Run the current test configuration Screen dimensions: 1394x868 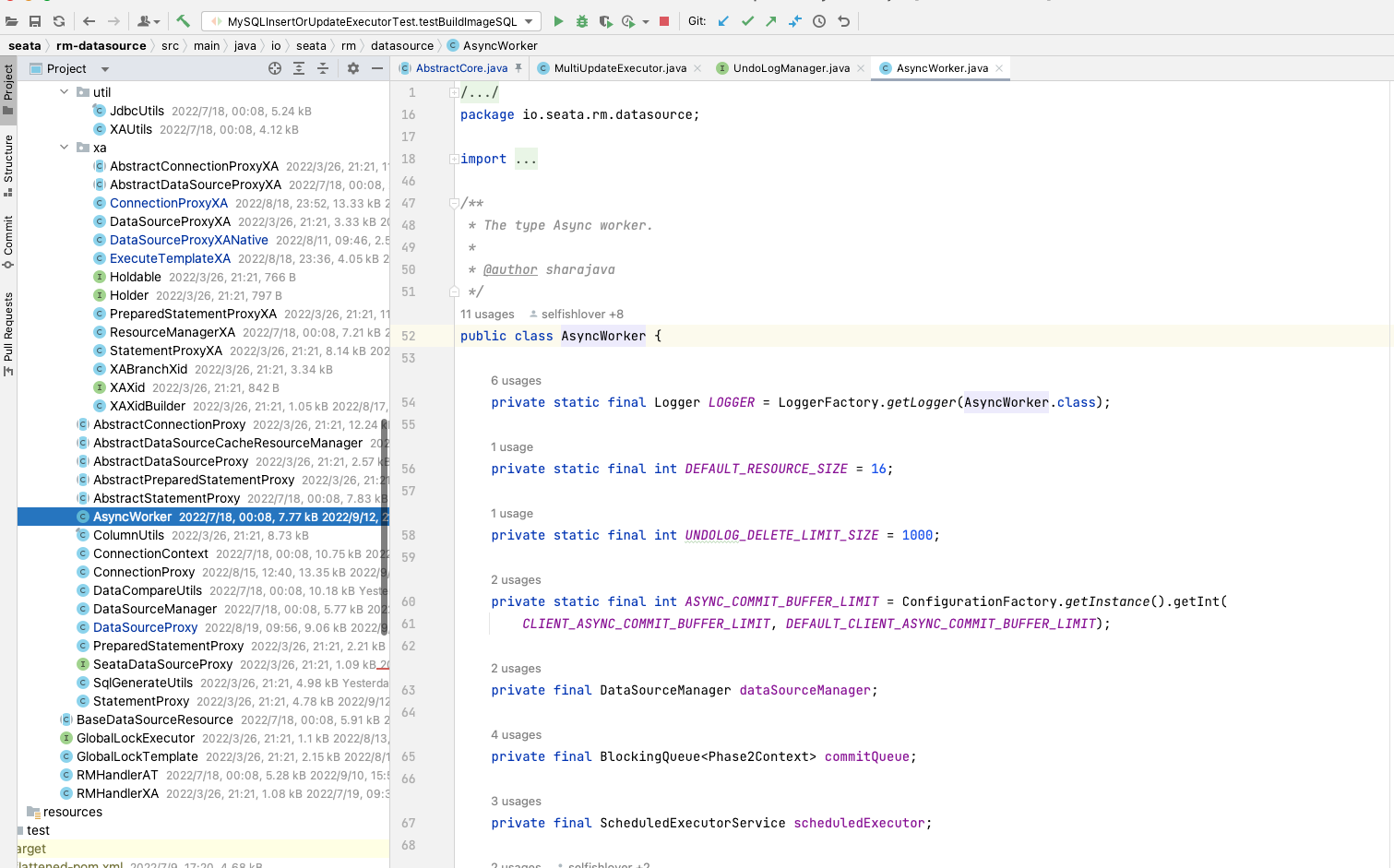click(x=558, y=21)
